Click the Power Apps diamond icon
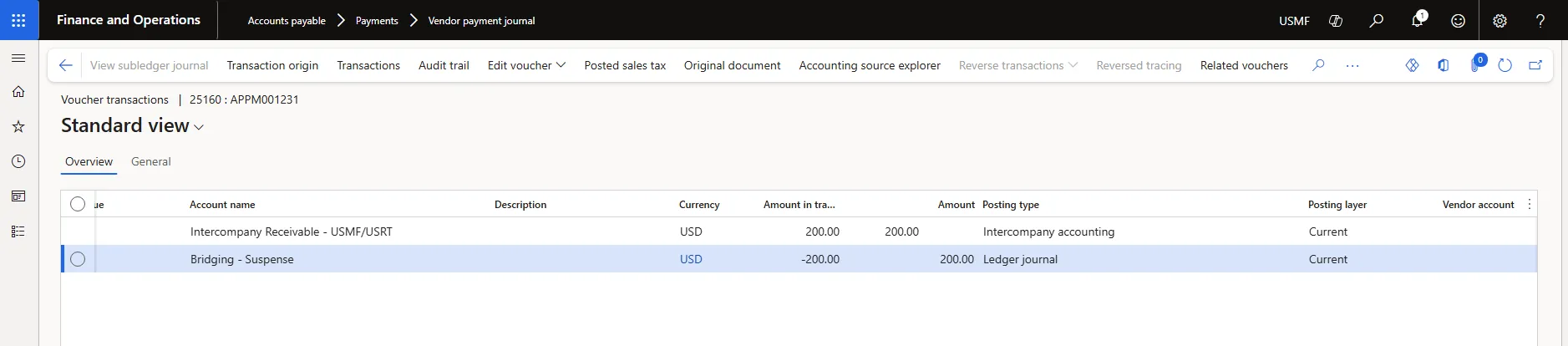Image resolution: width=1568 pixels, height=346 pixels. (1412, 65)
